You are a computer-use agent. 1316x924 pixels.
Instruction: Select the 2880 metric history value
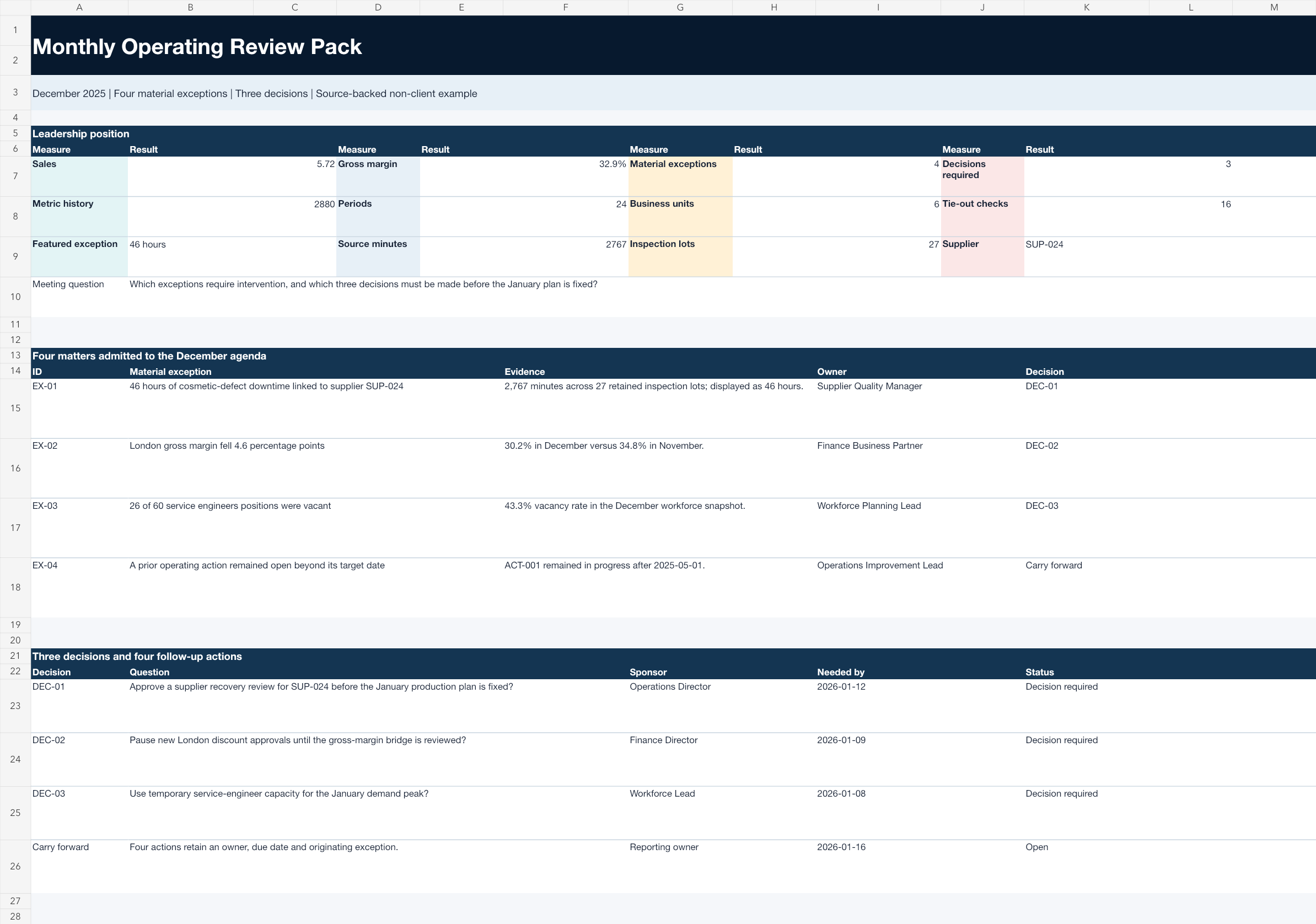pyautogui.click(x=232, y=217)
